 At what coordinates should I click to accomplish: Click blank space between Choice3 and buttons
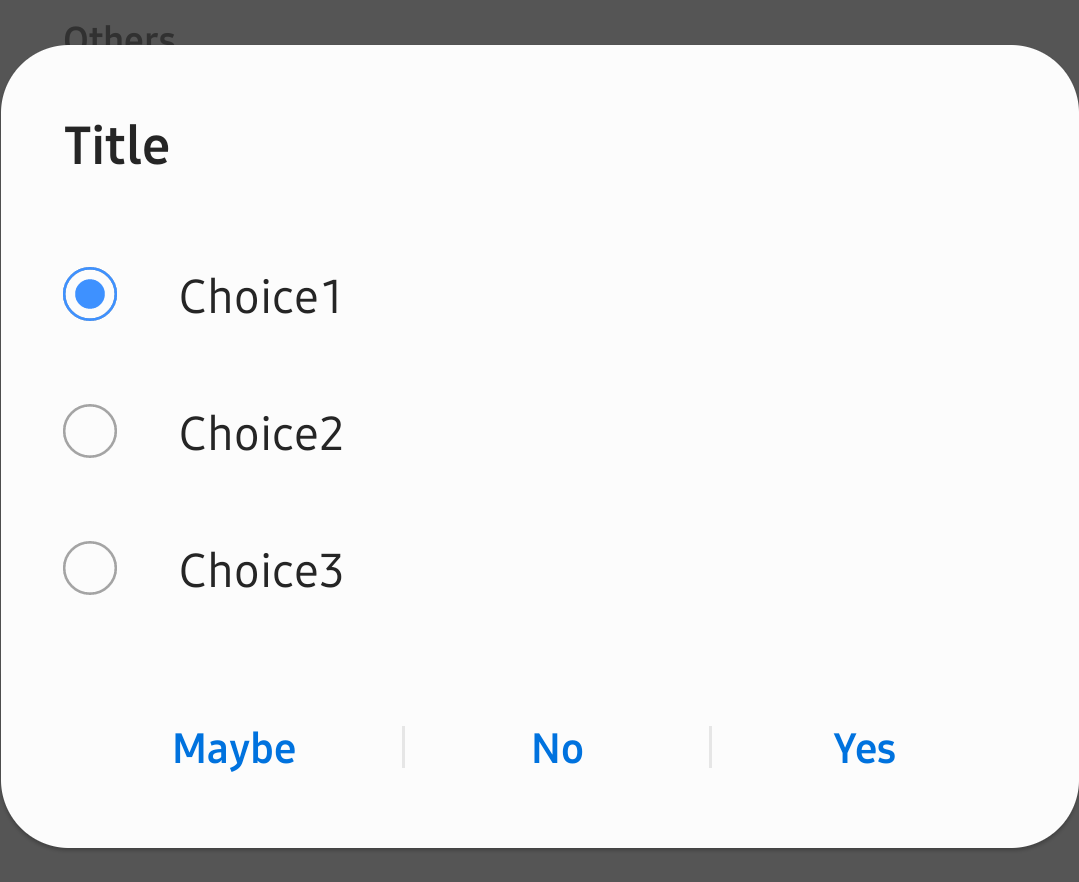click(x=540, y=655)
